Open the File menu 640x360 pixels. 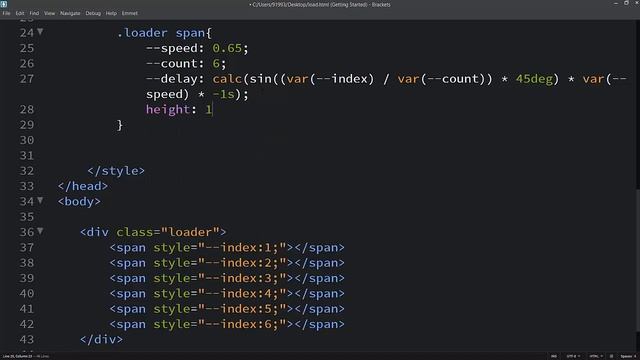point(6,13)
